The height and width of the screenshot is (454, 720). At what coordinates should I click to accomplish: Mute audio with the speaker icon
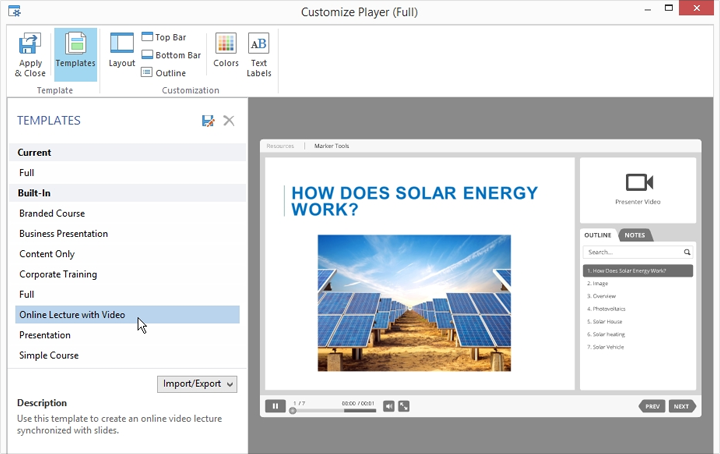(x=388, y=406)
